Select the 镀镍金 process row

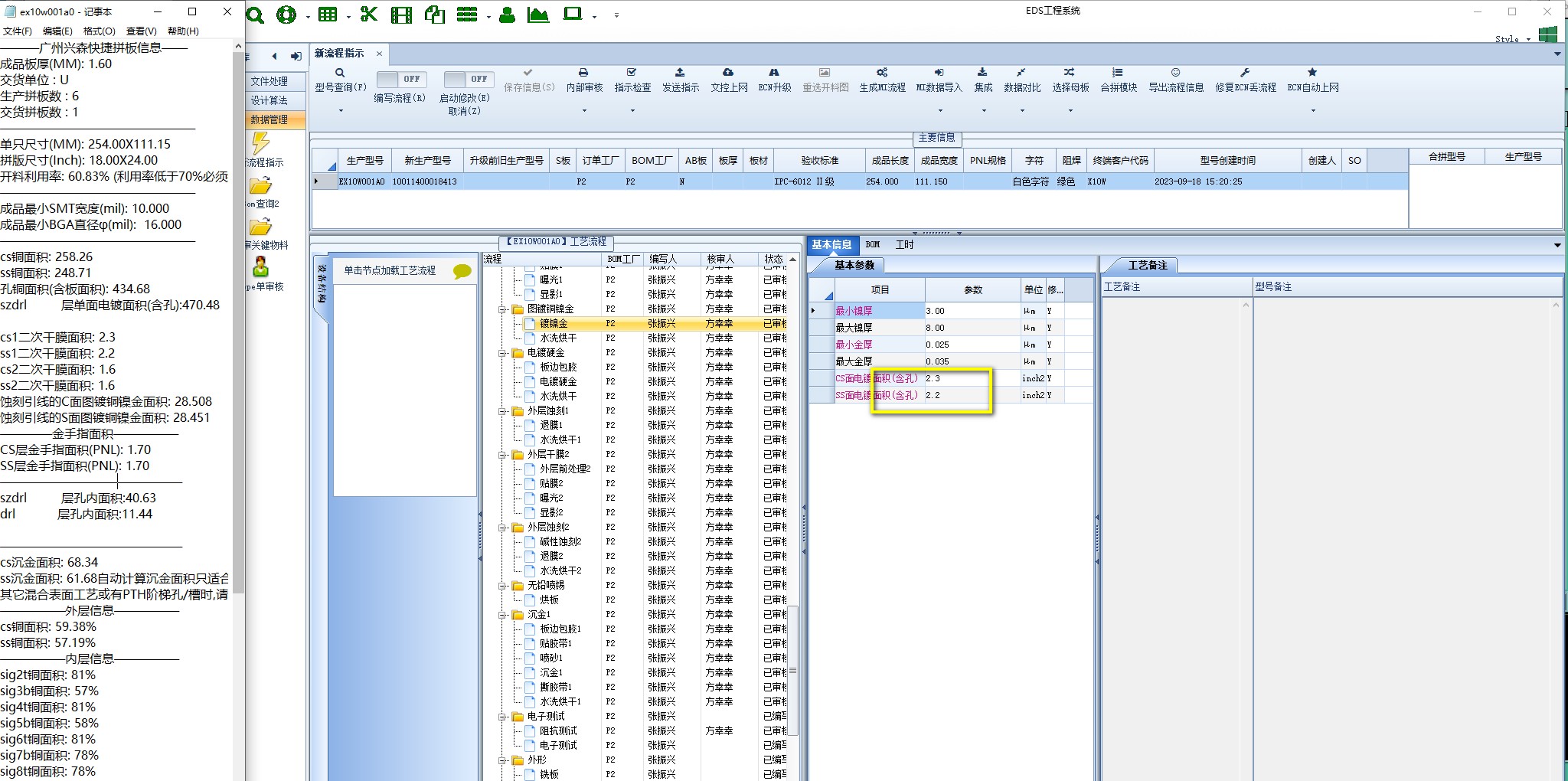point(639,324)
